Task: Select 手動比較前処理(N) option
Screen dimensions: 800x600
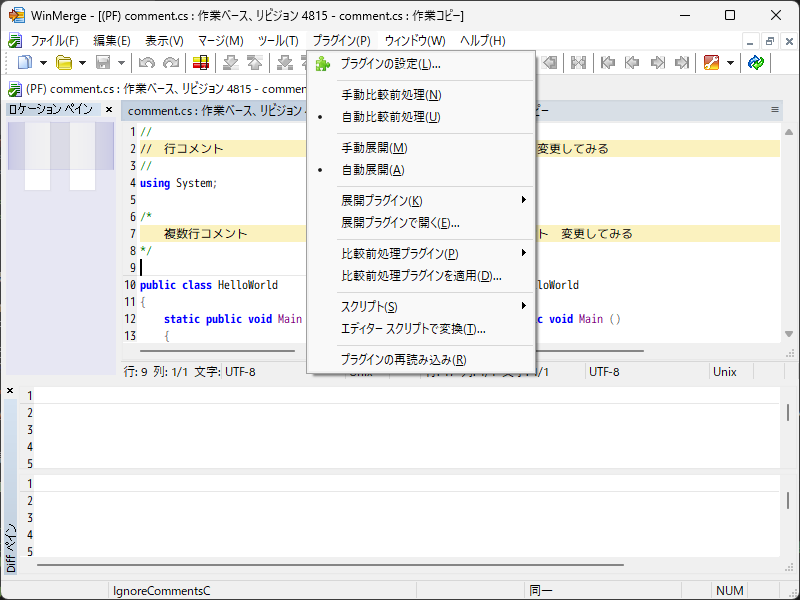Action: pos(421,95)
